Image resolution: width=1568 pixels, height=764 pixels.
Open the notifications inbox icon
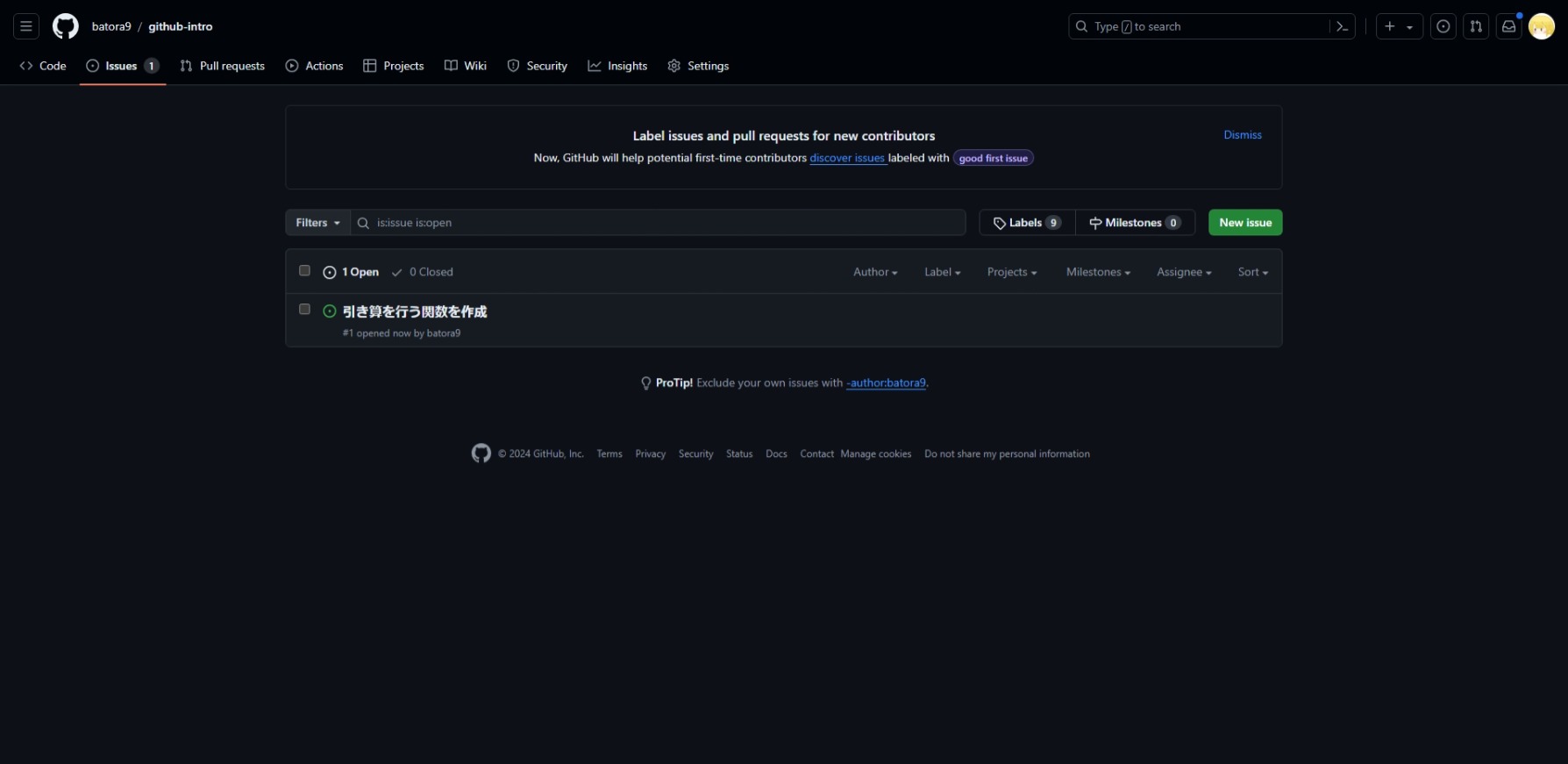1508,26
